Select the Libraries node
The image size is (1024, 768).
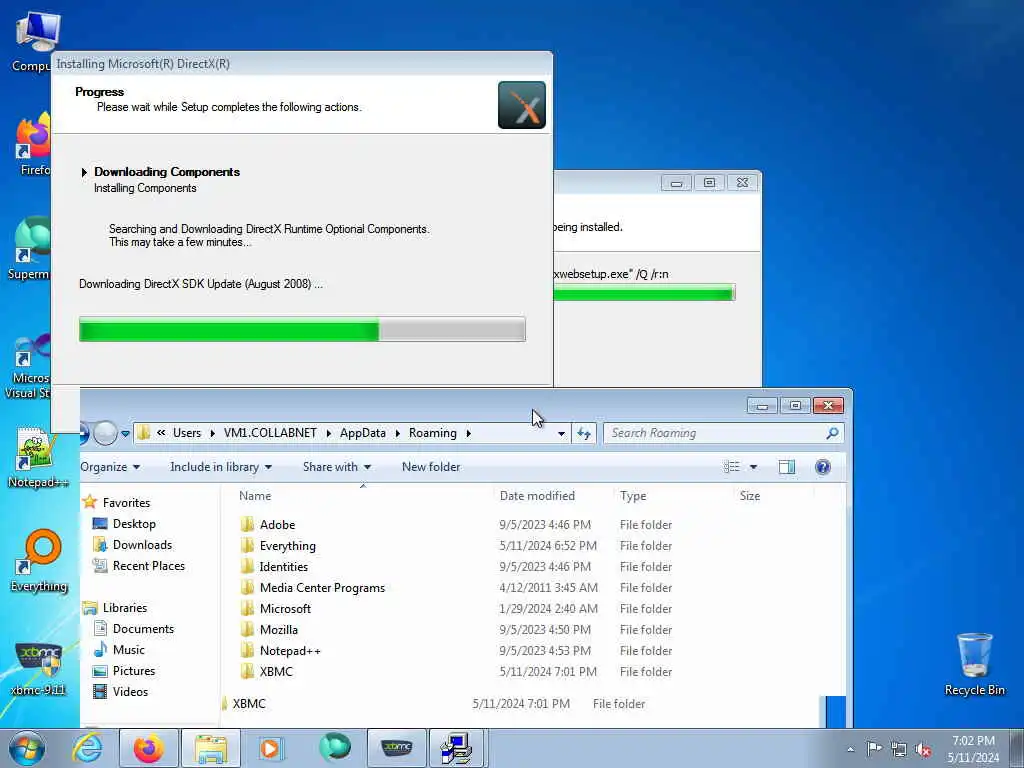[115, 608]
